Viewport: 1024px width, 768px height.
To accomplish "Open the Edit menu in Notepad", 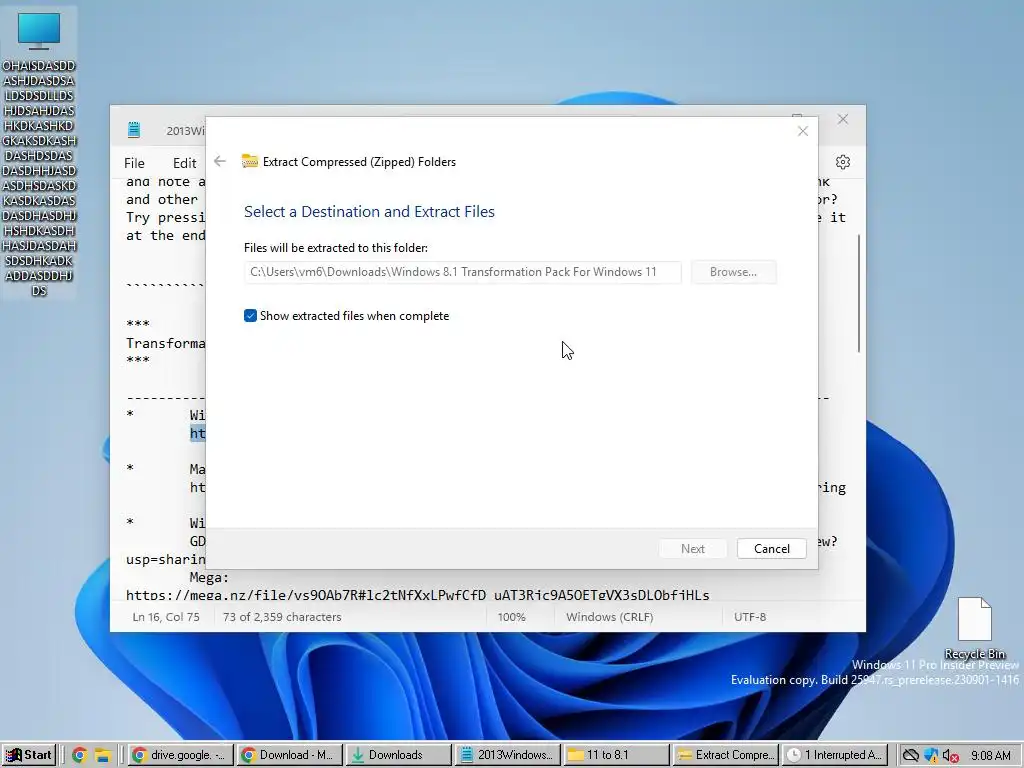I will (184, 163).
